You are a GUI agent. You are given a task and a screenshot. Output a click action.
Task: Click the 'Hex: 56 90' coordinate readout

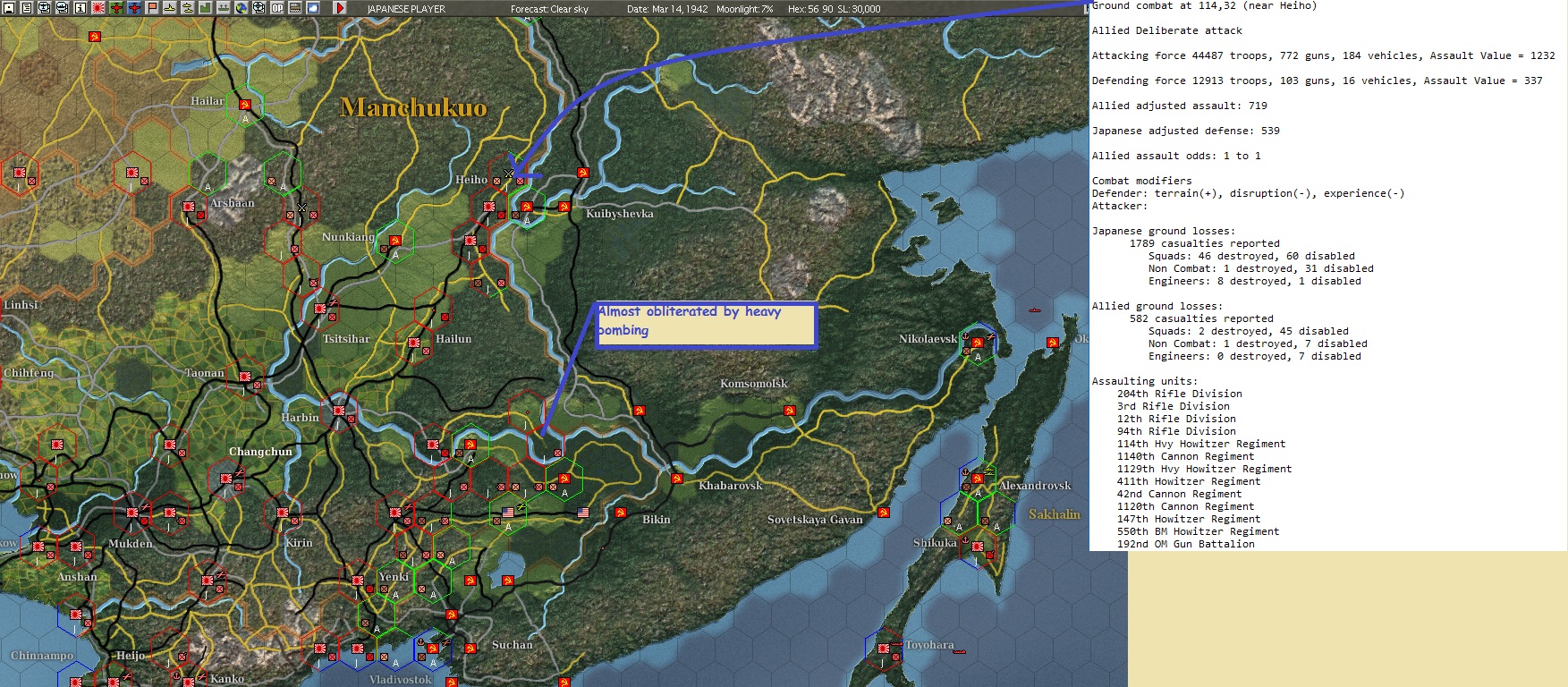811,9
